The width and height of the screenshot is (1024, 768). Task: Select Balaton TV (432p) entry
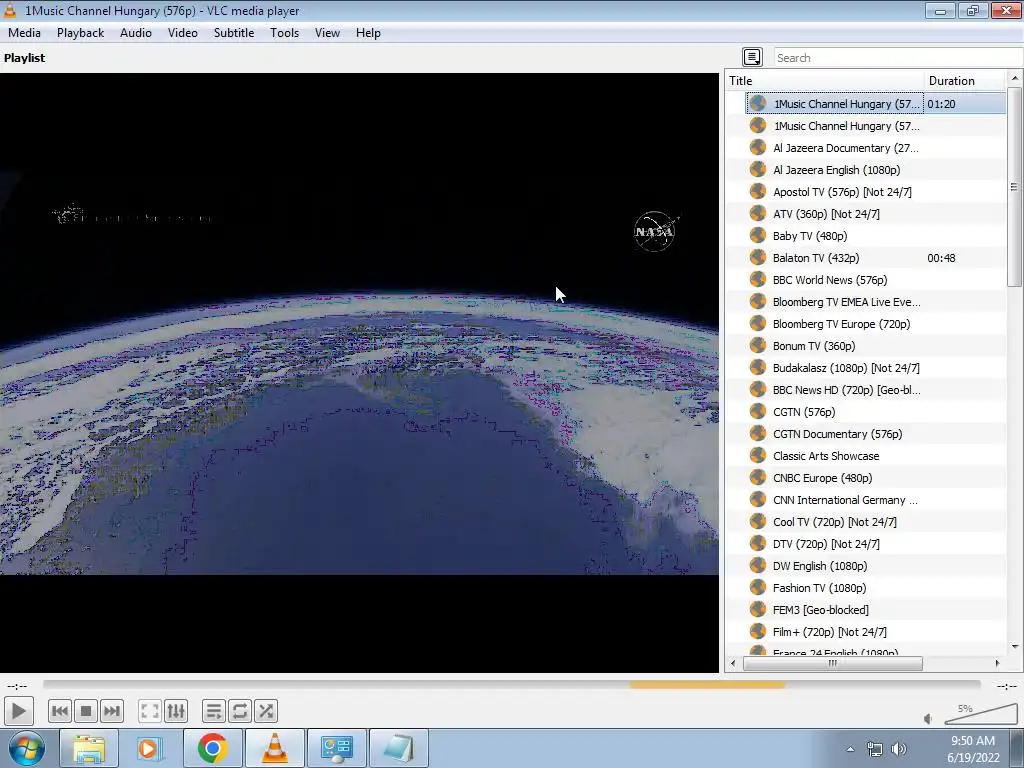866,258
